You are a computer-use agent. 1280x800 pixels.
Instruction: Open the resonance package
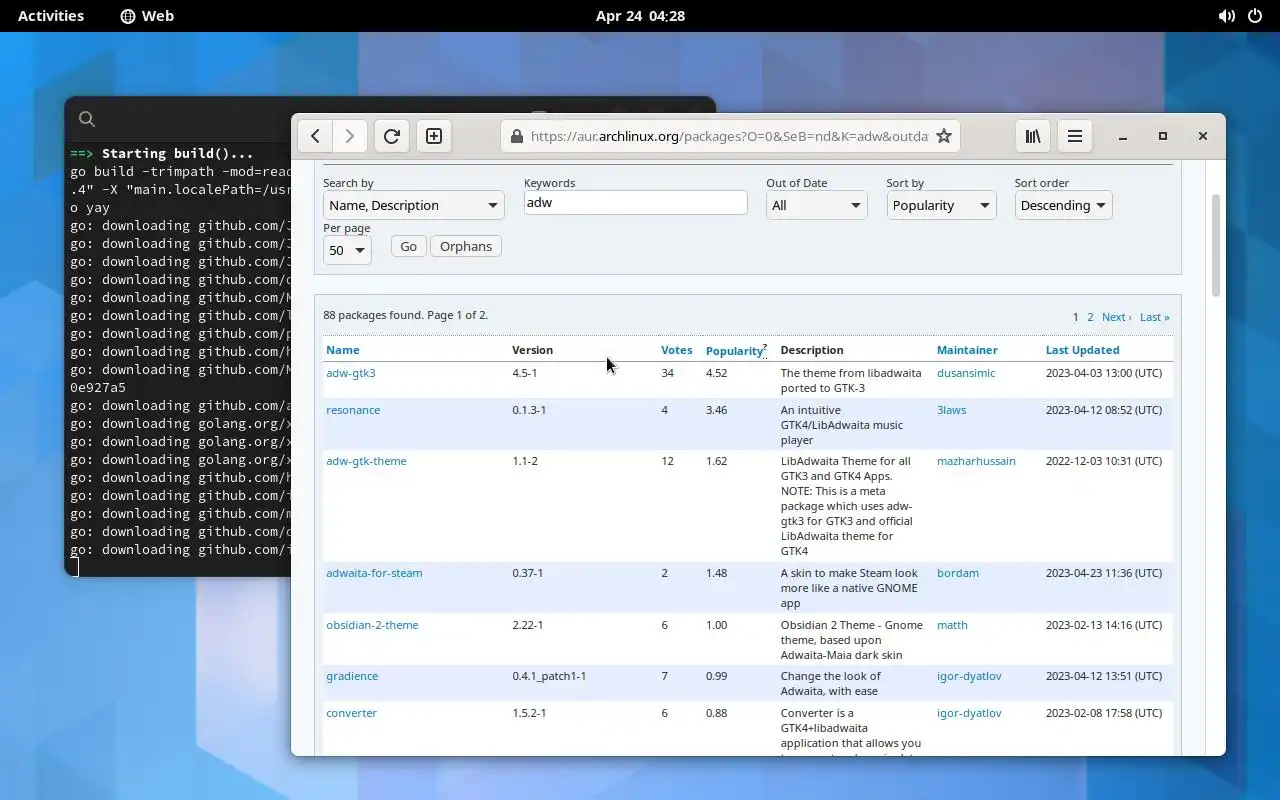coord(353,410)
